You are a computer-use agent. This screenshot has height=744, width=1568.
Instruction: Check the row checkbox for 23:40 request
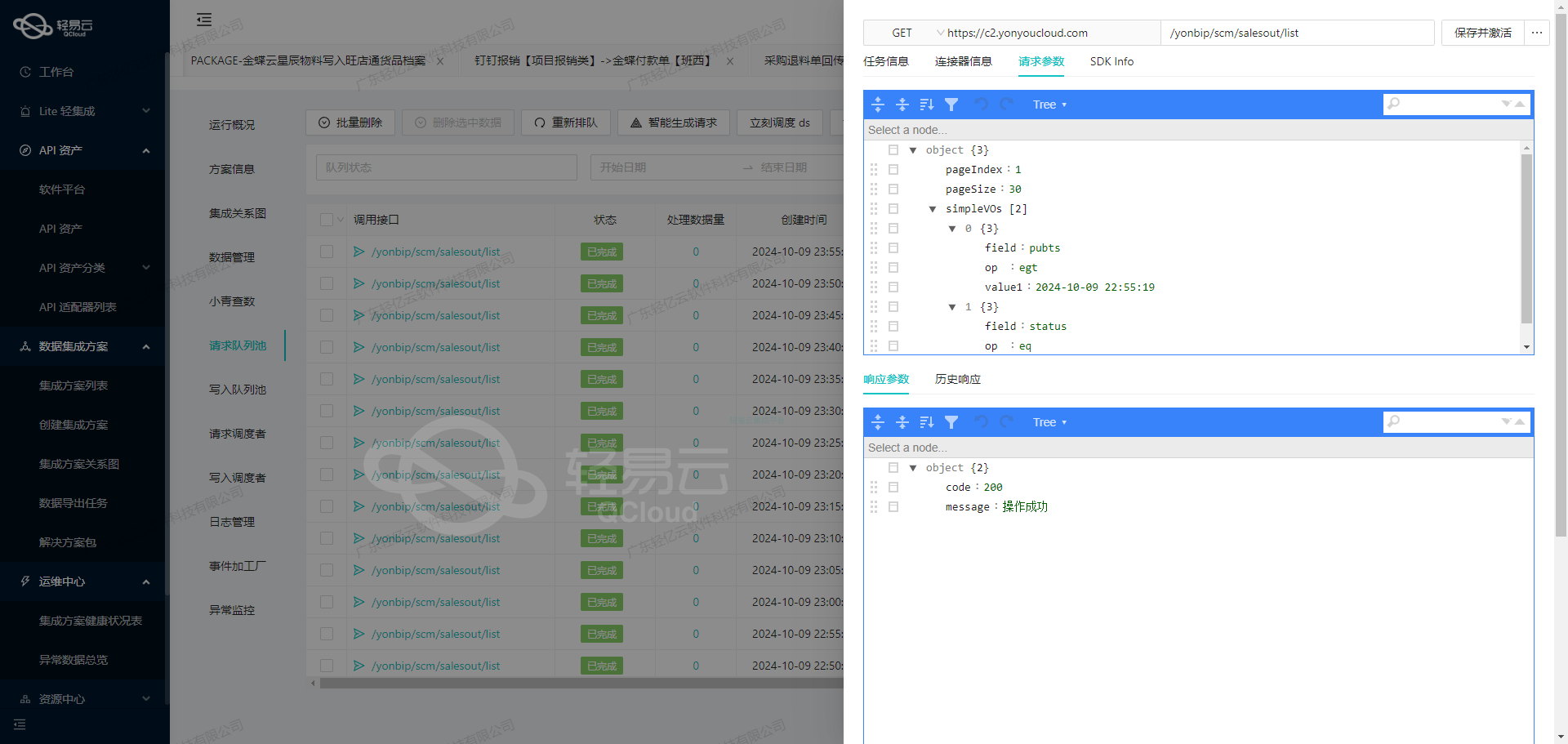pyautogui.click(x=327, y=347)
